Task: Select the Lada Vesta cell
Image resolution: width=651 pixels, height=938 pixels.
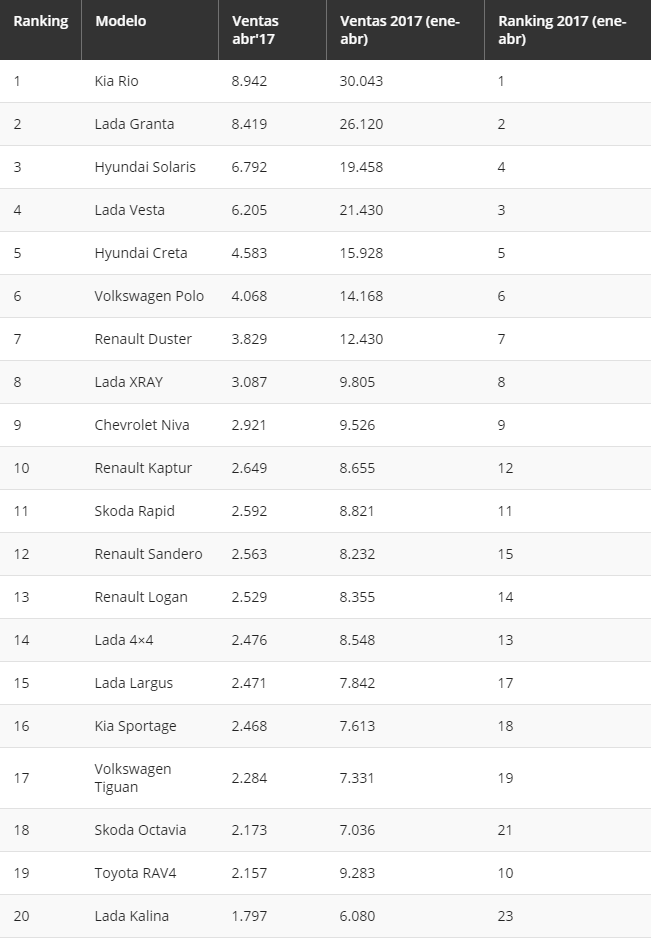Action: click(x=129, y=210)
